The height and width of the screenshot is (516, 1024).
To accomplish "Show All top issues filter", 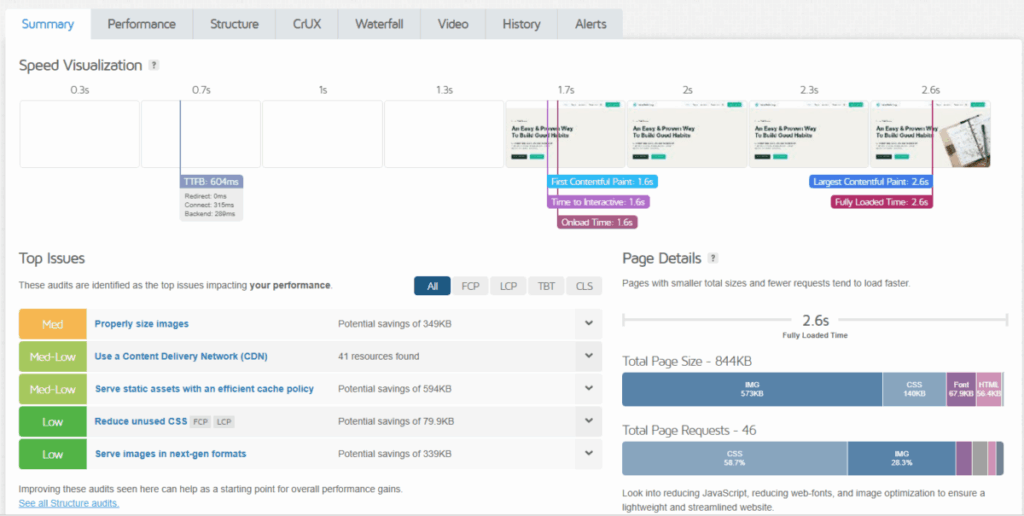I will [x=432, y=286].
